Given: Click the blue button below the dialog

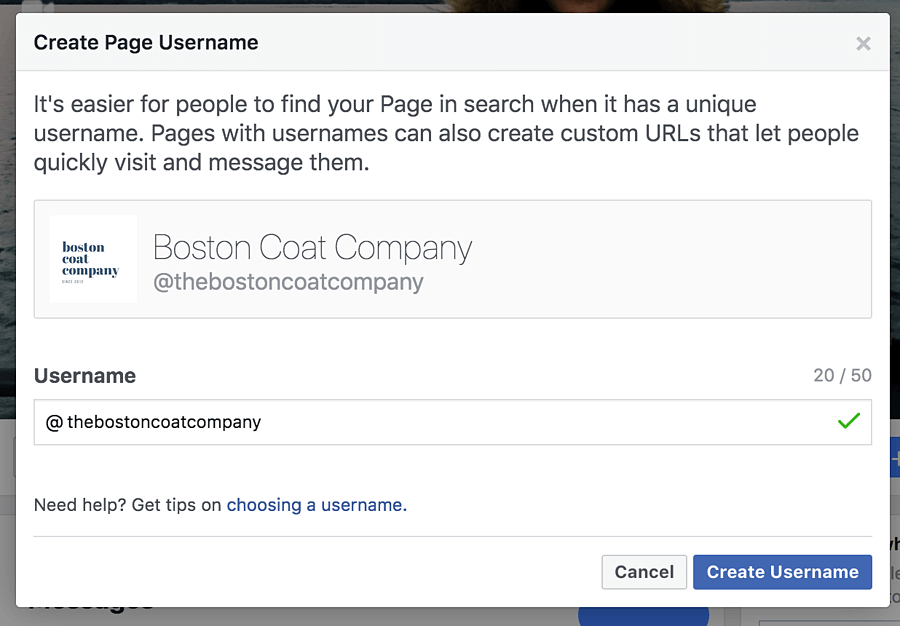Looking at the screenshot, I should (x=643, y=615).
